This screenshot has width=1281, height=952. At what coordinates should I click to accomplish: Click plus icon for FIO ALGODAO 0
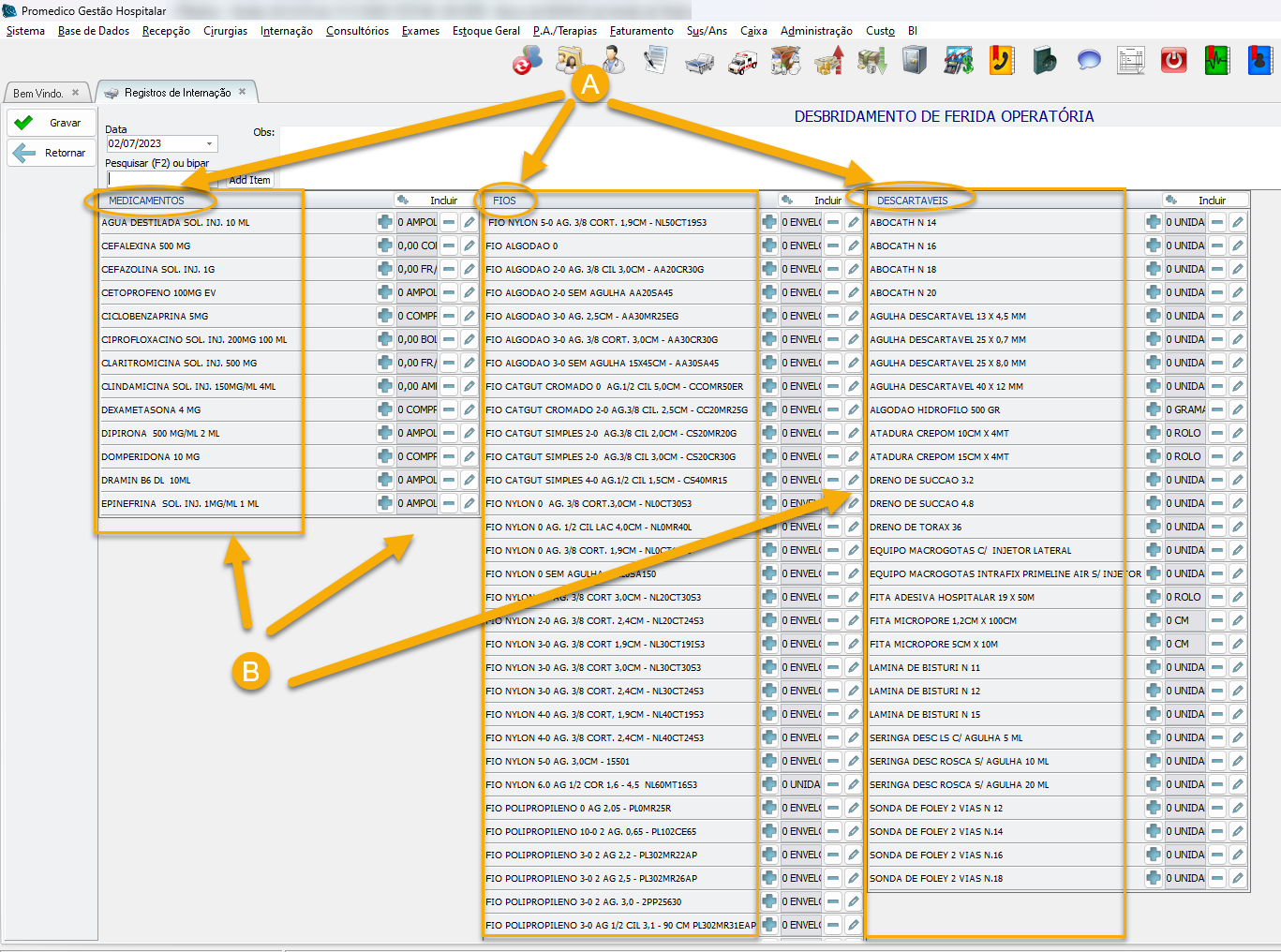(x=768, y=245)
